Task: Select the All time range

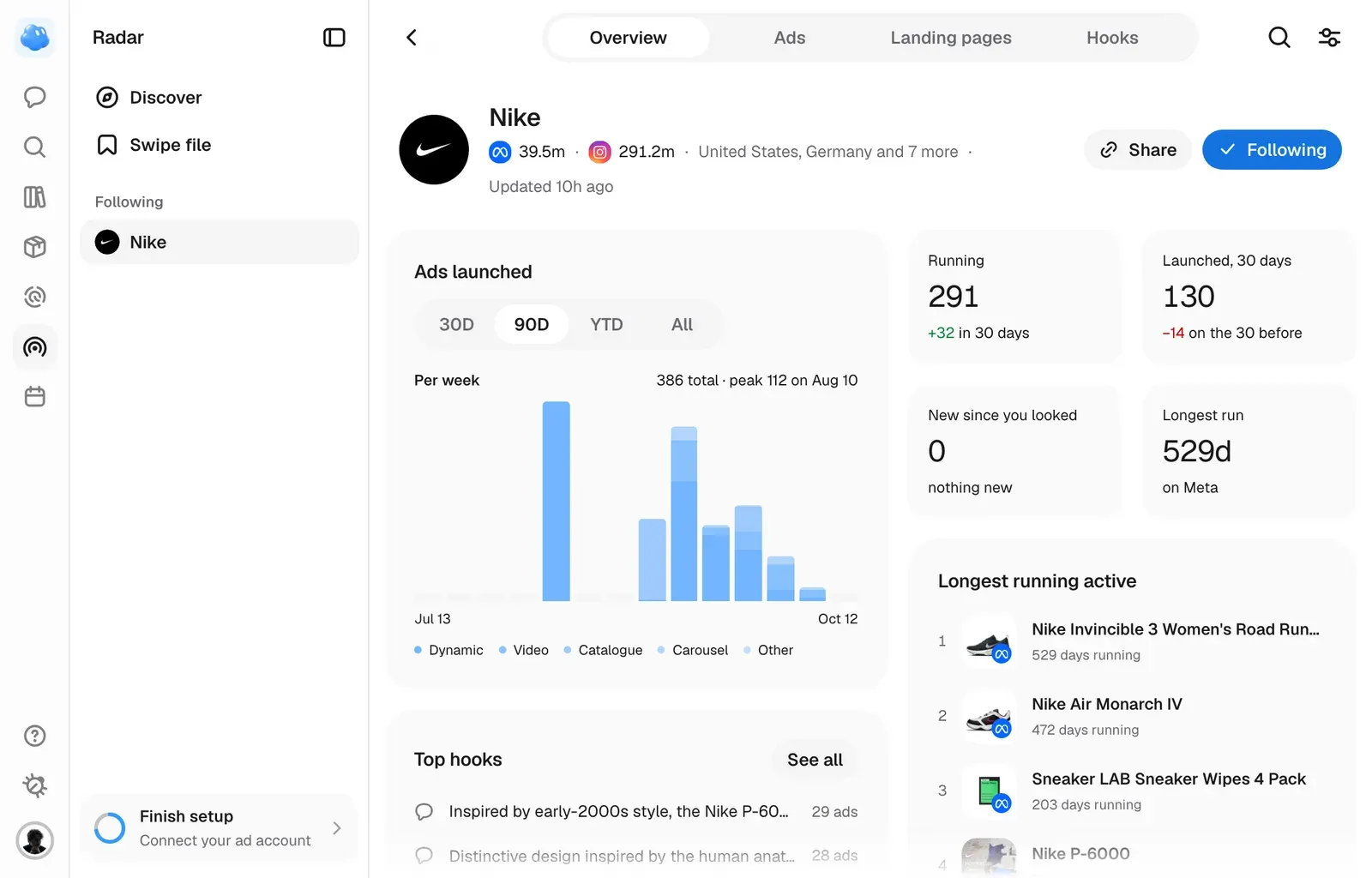Action: point(682,325)
